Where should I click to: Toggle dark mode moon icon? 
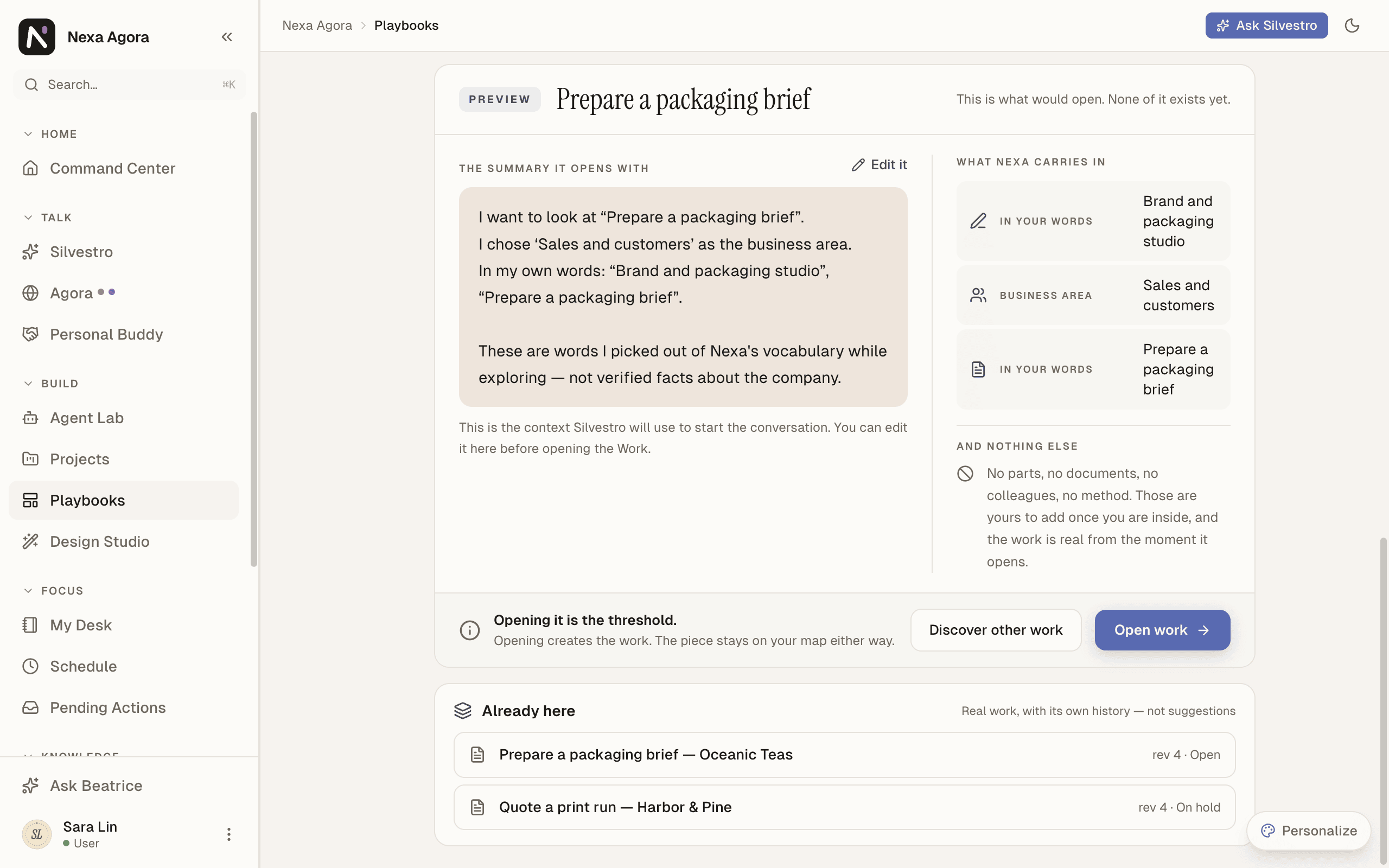point(1352,25)
